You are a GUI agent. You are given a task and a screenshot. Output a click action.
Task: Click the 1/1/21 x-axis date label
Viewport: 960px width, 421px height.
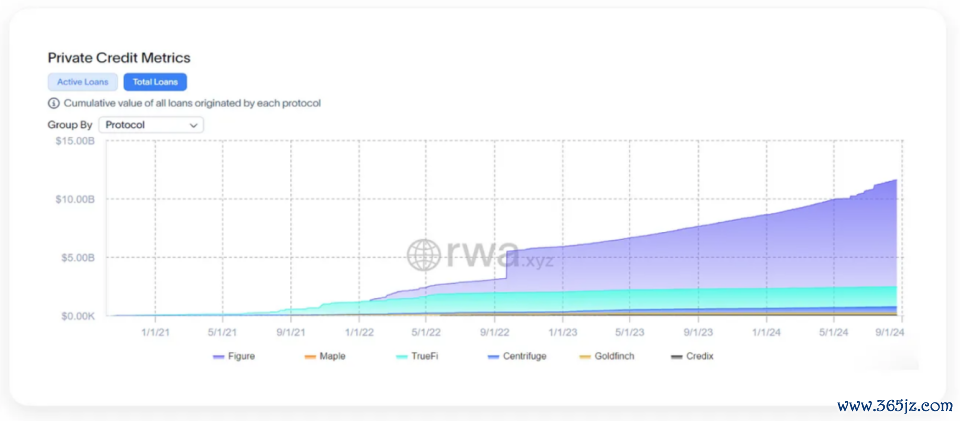point(155,331)
